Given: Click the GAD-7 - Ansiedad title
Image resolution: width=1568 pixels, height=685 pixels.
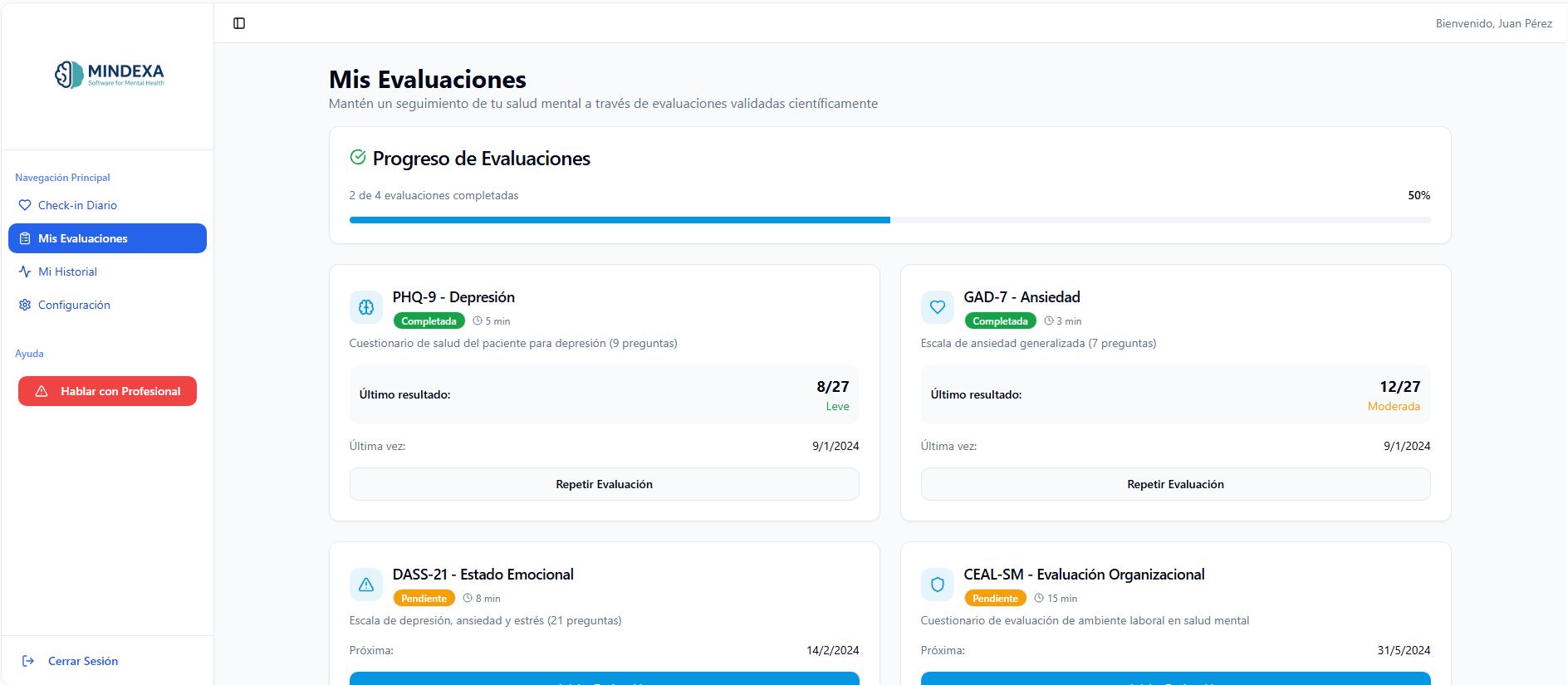Looking at the screenshot, I should click(x=1022, y=297).
